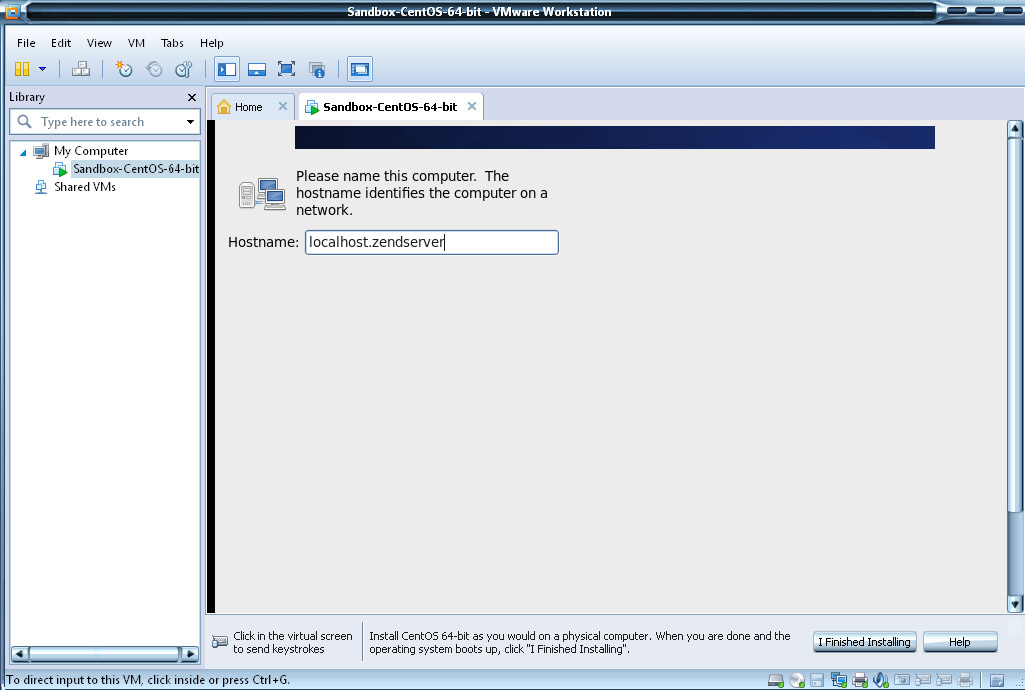Screen dimensions: 1025x690
Task: Click the first USB input device status icon
Action: 923,680
